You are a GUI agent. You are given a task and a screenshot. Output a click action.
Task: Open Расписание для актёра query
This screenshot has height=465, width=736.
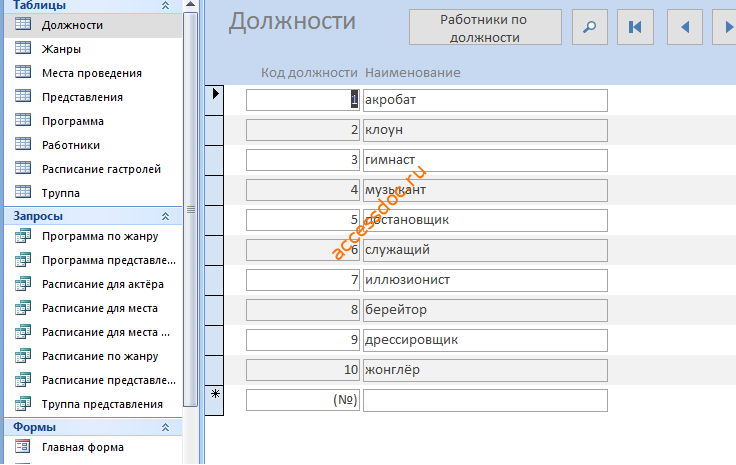pyautogui.click(x=103, y=284)
